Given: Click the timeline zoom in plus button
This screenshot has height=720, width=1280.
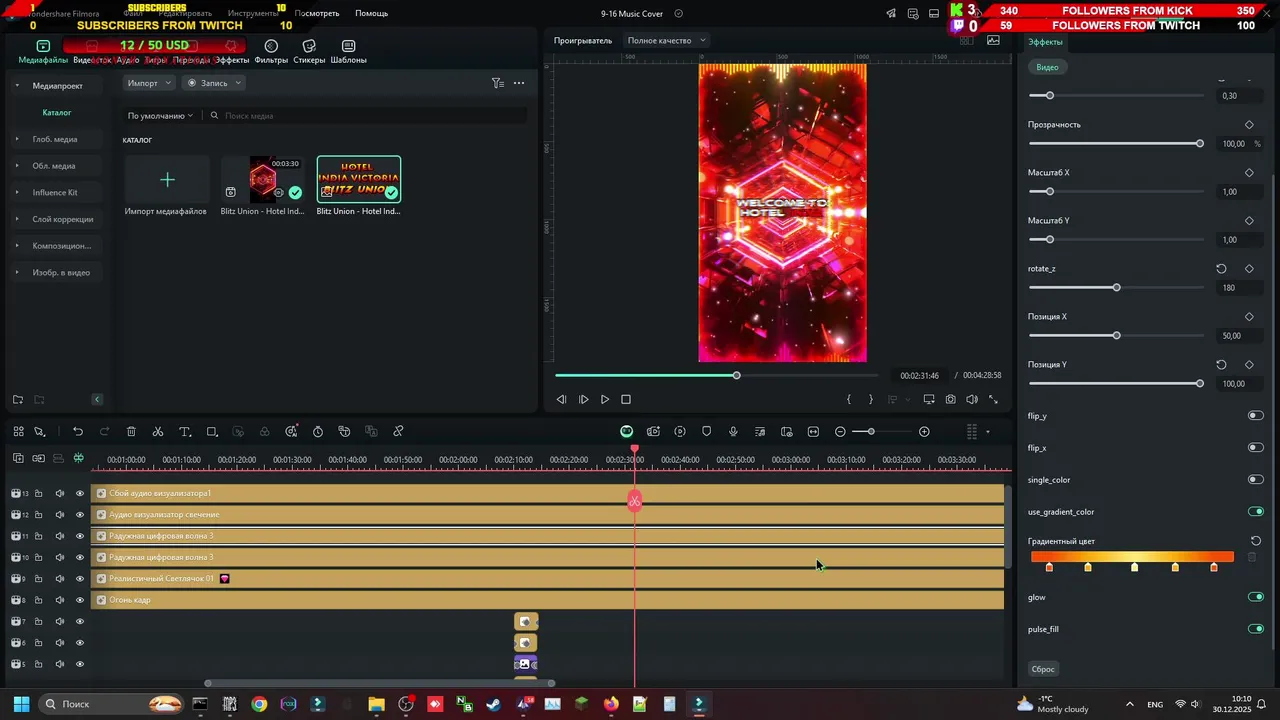Looking at the screenshot, I should pyautogui.click(x=924, y=432).
